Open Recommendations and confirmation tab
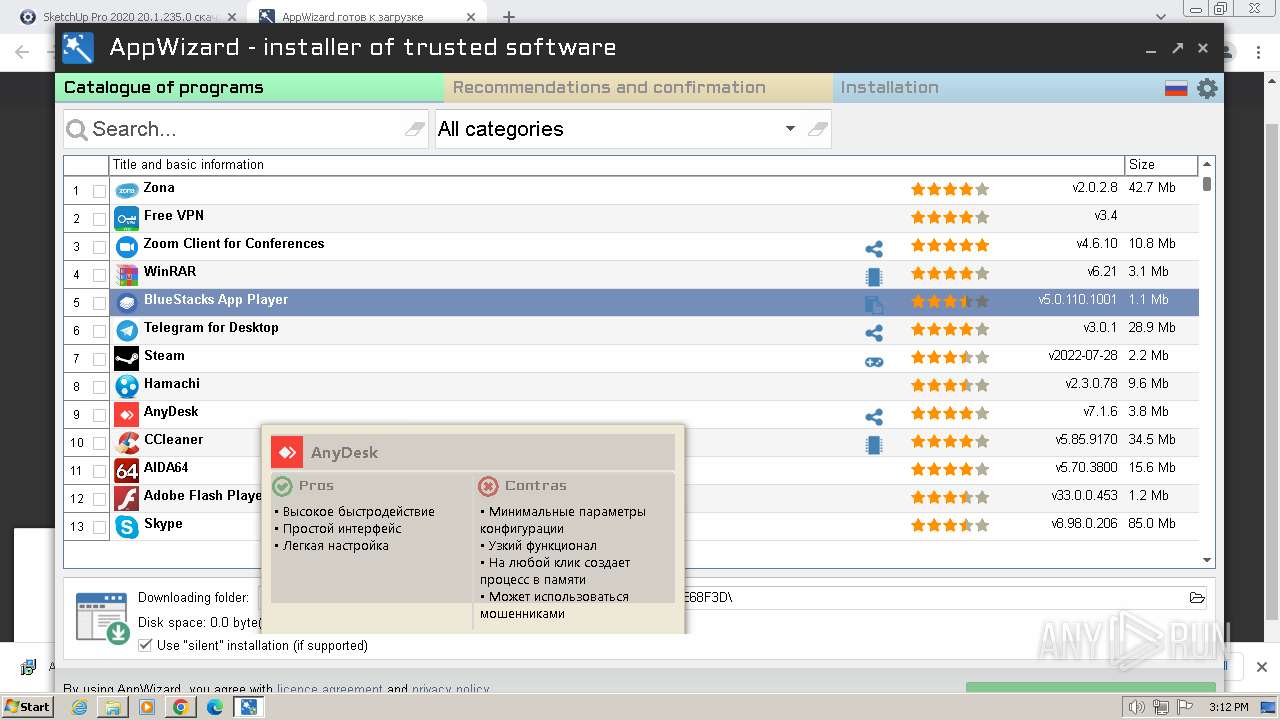 [638, 88]
